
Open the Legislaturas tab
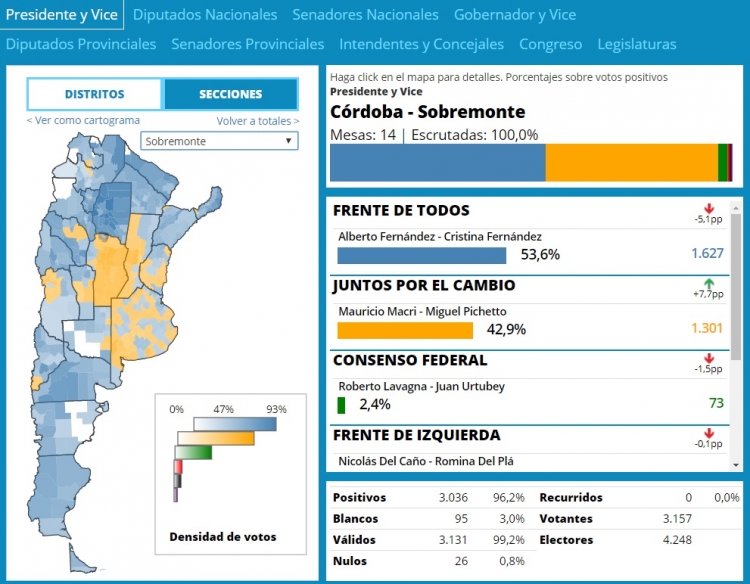tap(637, 44)
